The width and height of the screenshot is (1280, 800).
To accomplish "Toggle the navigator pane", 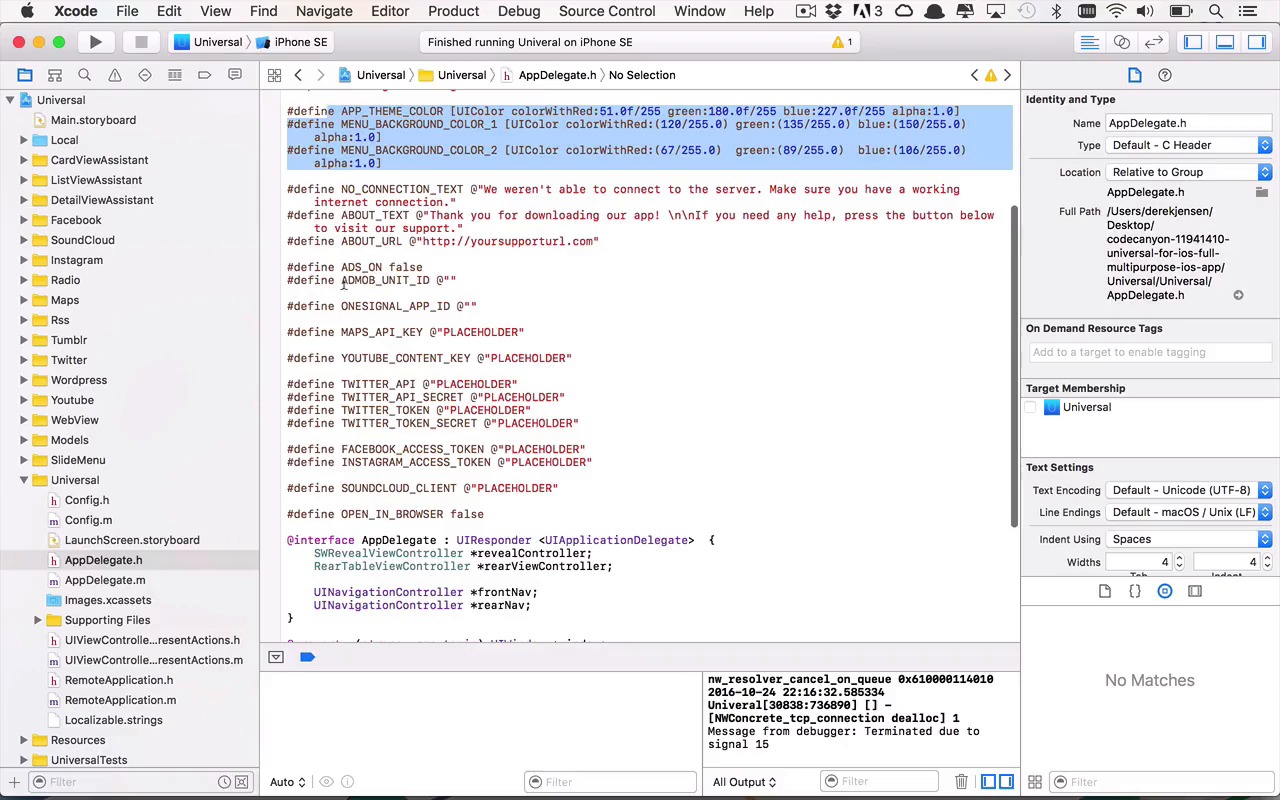I will click(1193, 42).
